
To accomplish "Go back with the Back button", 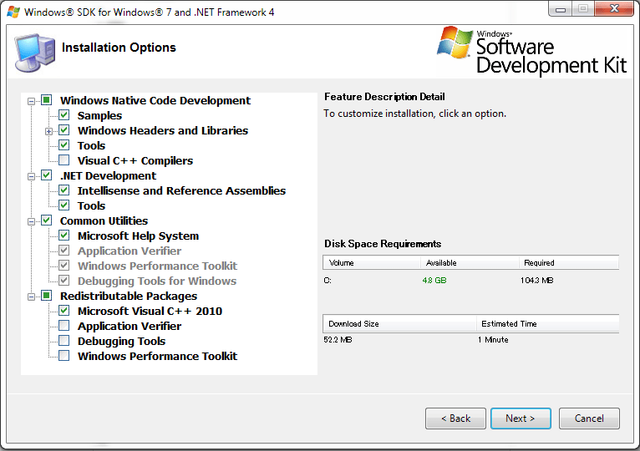I will 456,418.
